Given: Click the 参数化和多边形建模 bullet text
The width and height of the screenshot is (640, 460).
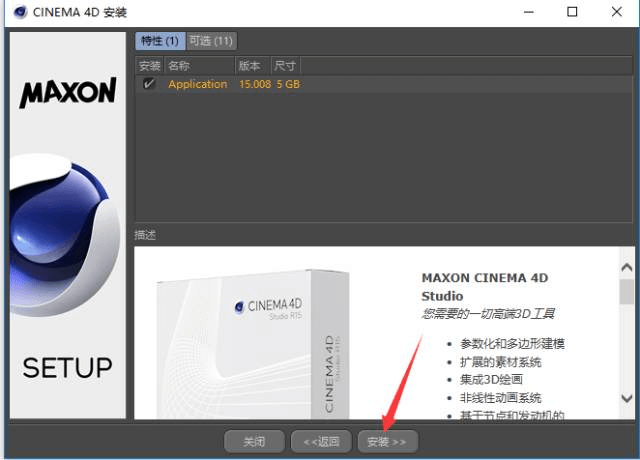Looking at the screenshot, I should coord(512,344).
